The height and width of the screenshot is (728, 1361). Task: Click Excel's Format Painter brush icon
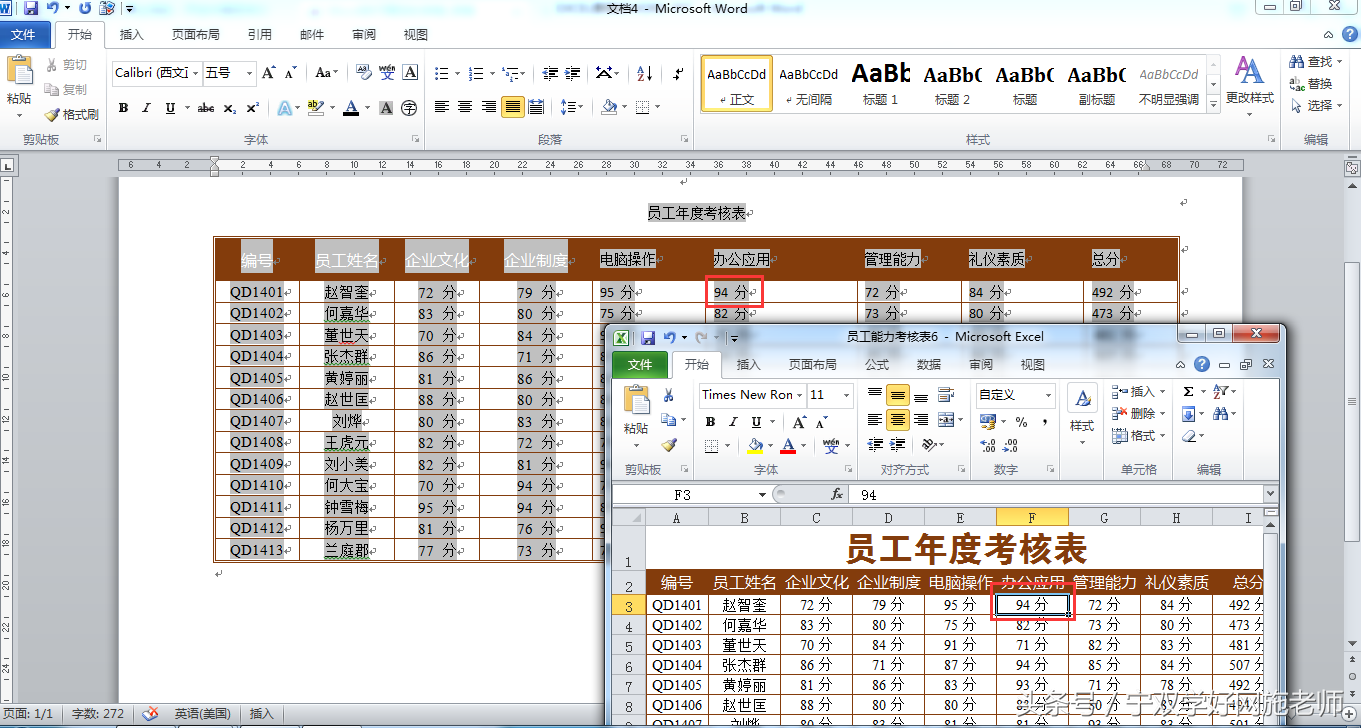point(669,445)
